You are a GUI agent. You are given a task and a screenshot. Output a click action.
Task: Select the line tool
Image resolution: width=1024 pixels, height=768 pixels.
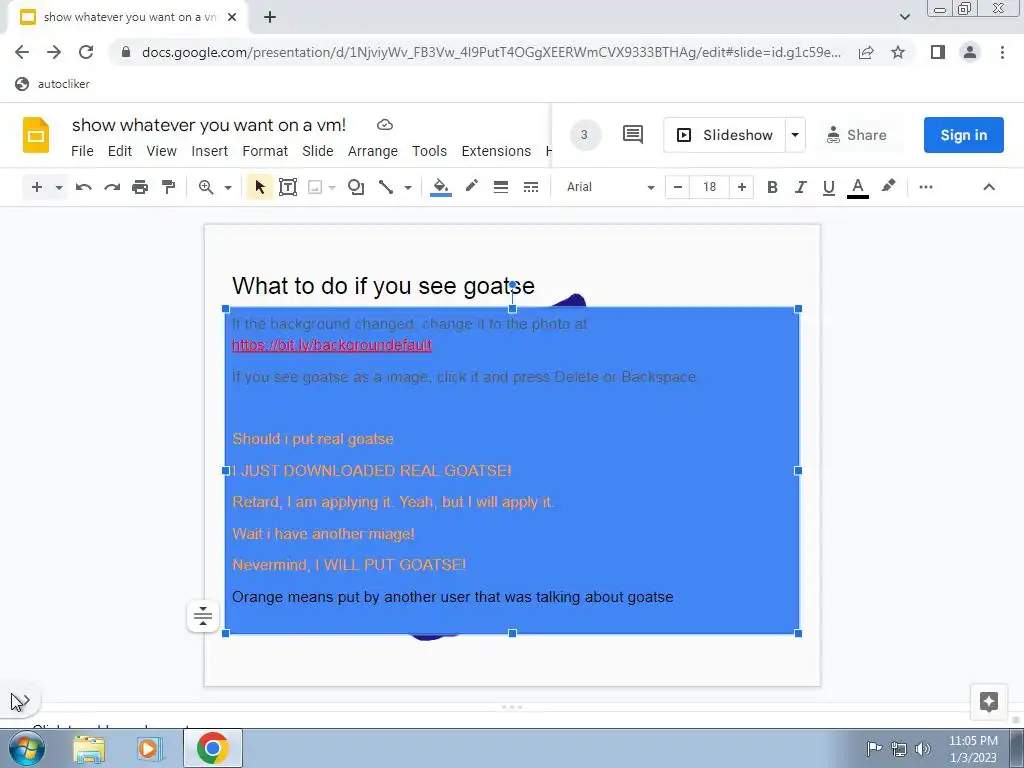(386, 187)
